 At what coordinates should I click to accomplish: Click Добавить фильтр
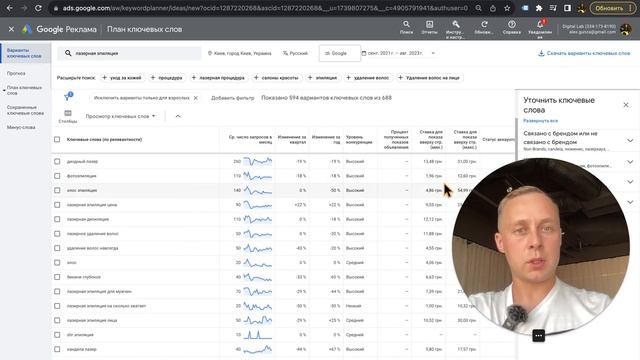[x=232, y=98]
